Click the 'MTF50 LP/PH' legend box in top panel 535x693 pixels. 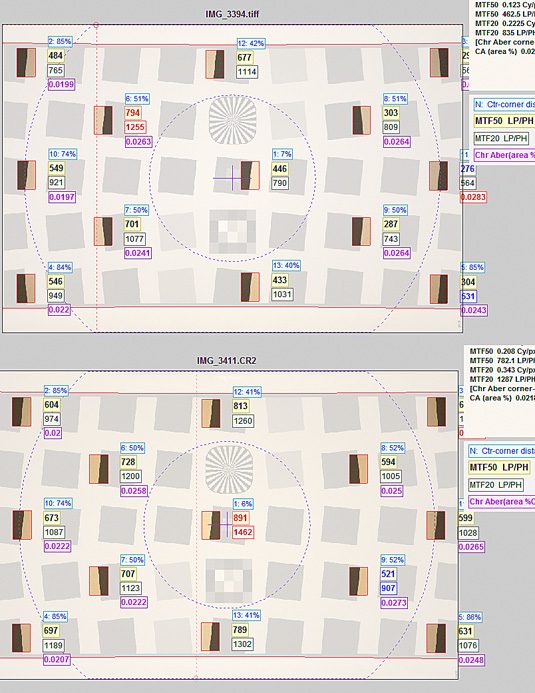504,121
